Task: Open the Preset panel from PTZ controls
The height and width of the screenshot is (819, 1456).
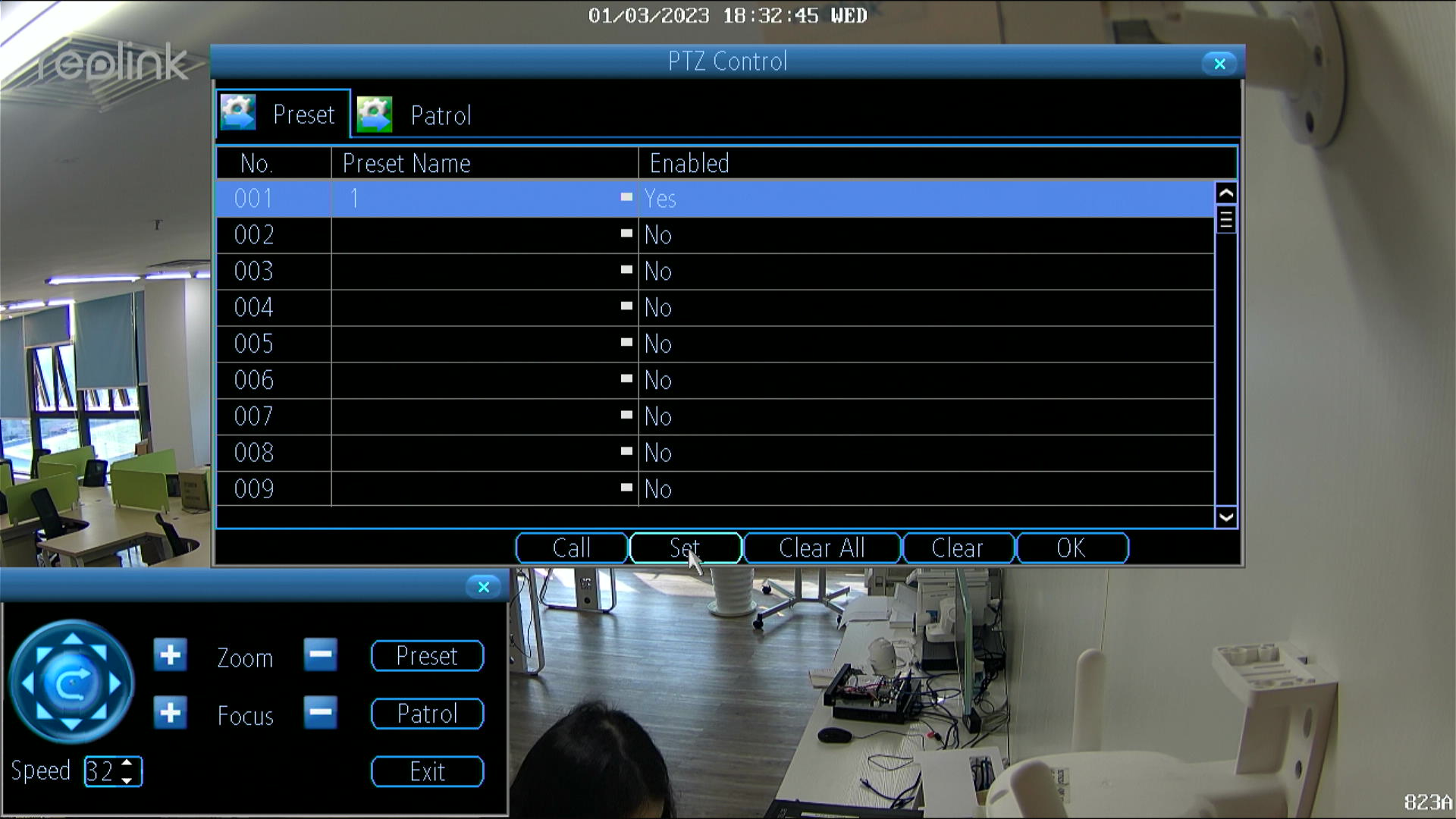Action: tap(427, 655)
